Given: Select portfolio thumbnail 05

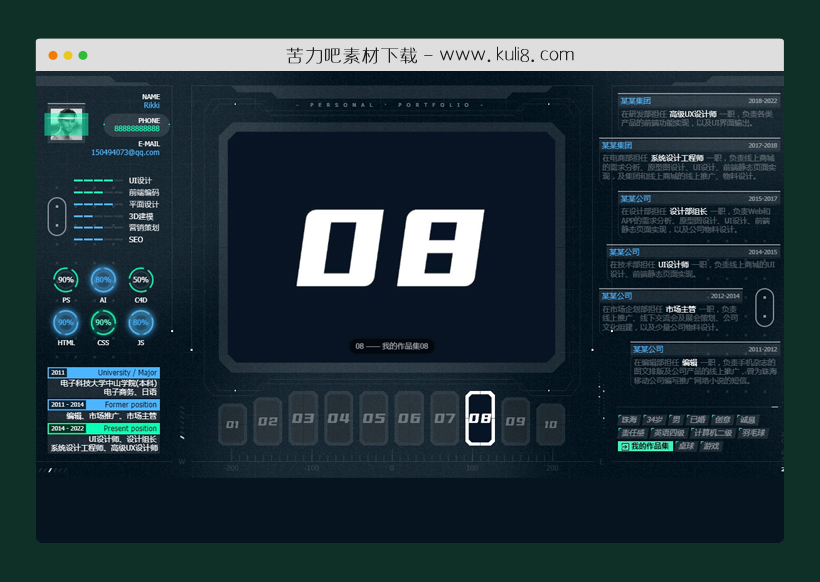Looking at the screenshot, I should click(x=374, y=418).
